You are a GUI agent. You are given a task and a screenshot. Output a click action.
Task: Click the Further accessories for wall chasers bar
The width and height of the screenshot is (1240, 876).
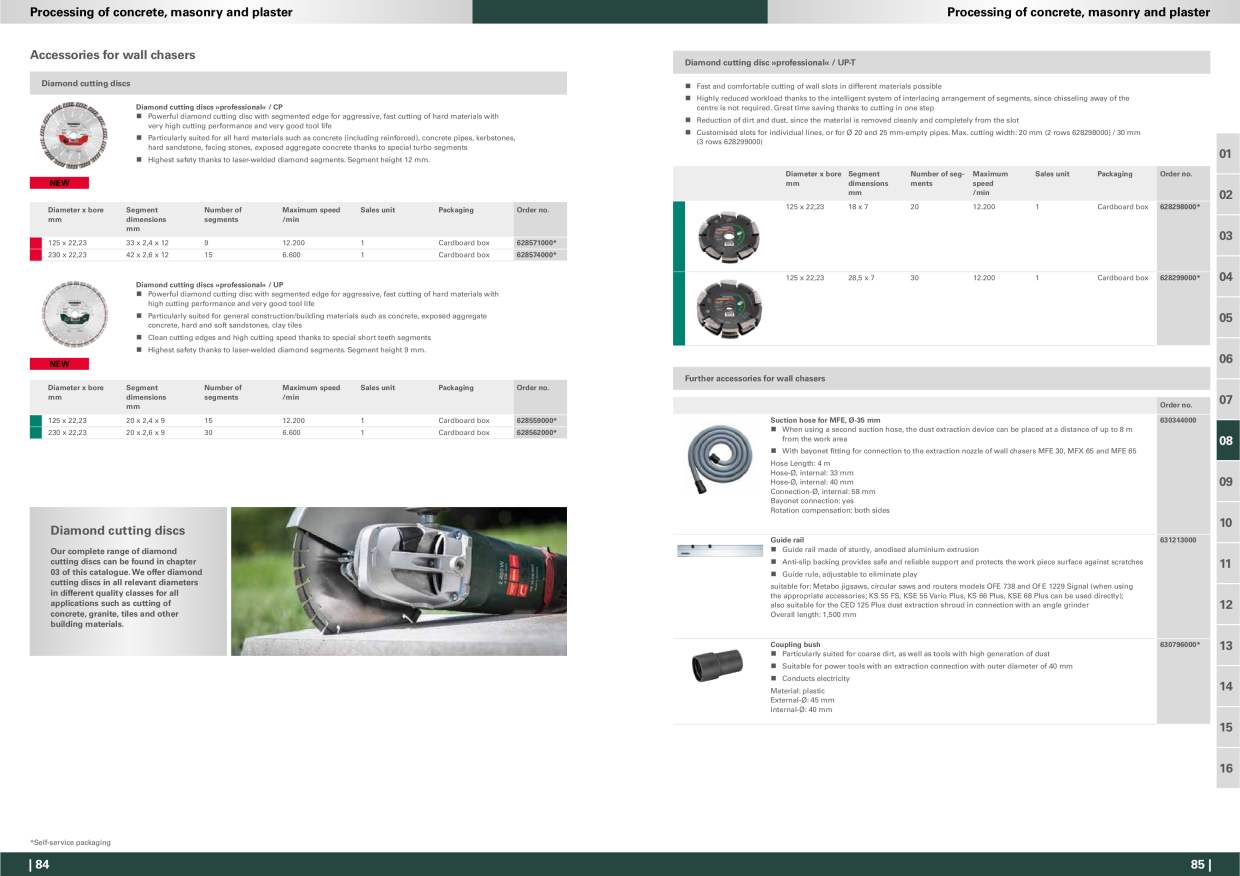[x=941, y=379]
